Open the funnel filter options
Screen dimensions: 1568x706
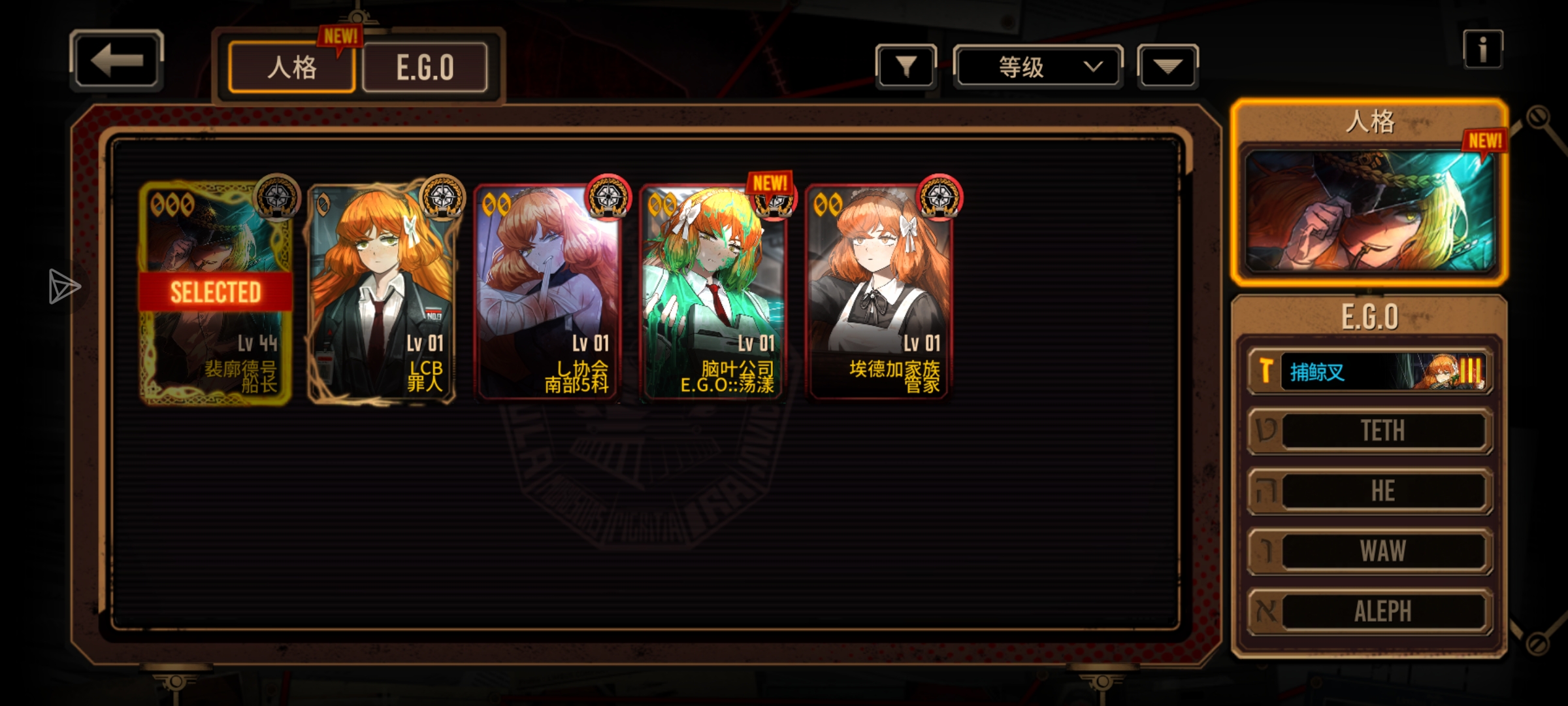coord(906,66)
